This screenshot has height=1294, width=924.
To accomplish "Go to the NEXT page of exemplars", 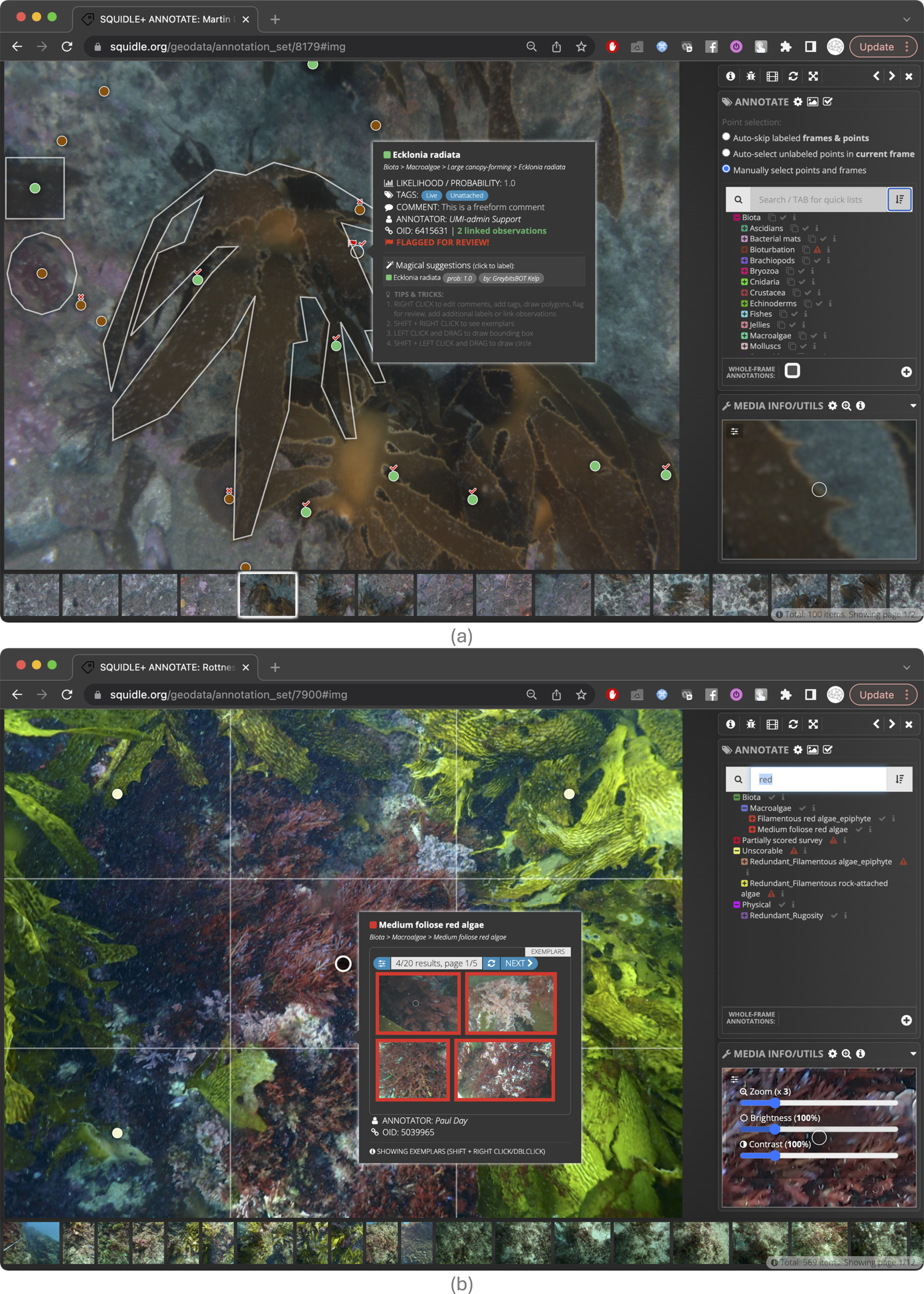I will (x=518, y=963).
